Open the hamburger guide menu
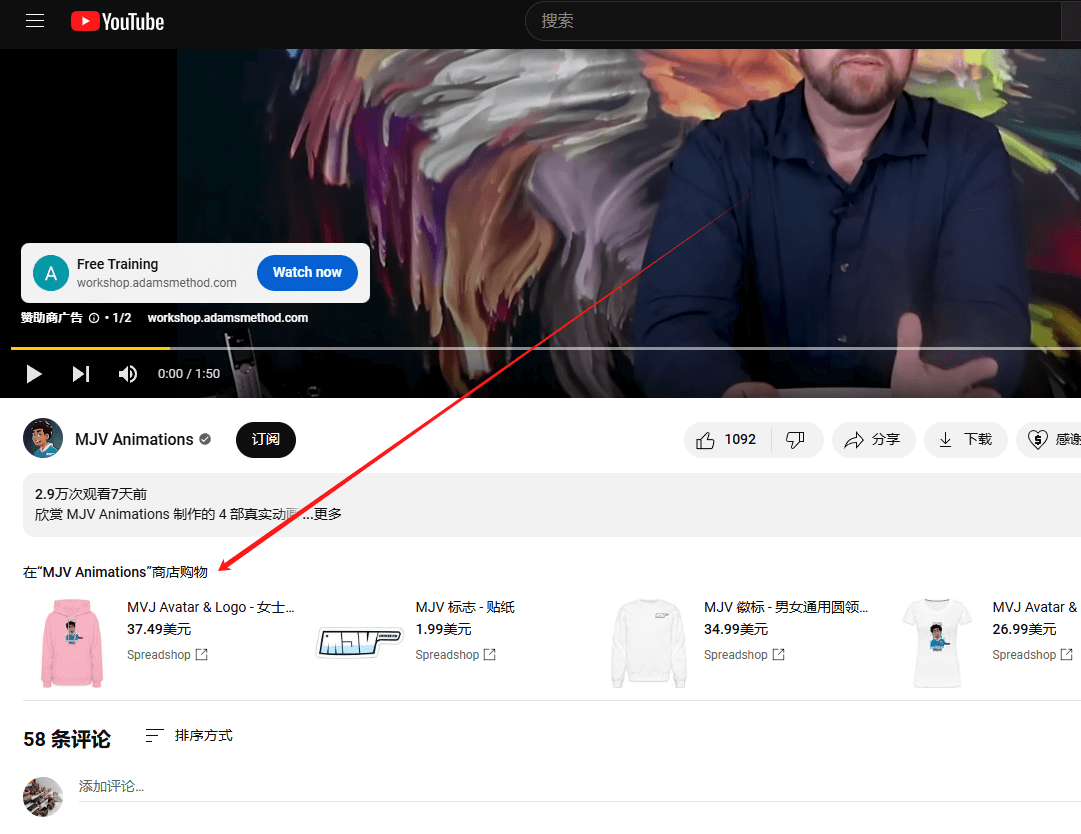The width and height of the screenshot is (1081, 834). [x=34, y=21]
